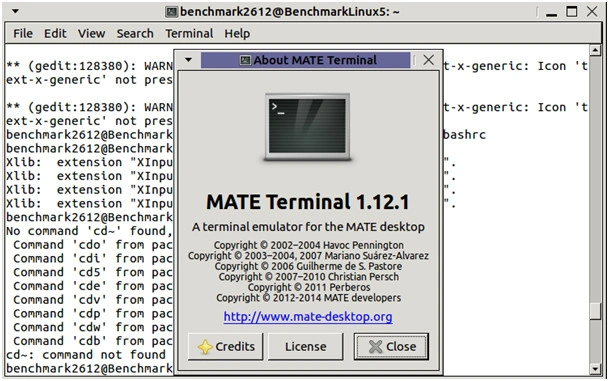The width and height of the screenshot is (609, 381).
Task: Click the benchmark2612@BenchmarkLinux5 window title
Action: tap(290, 12)
